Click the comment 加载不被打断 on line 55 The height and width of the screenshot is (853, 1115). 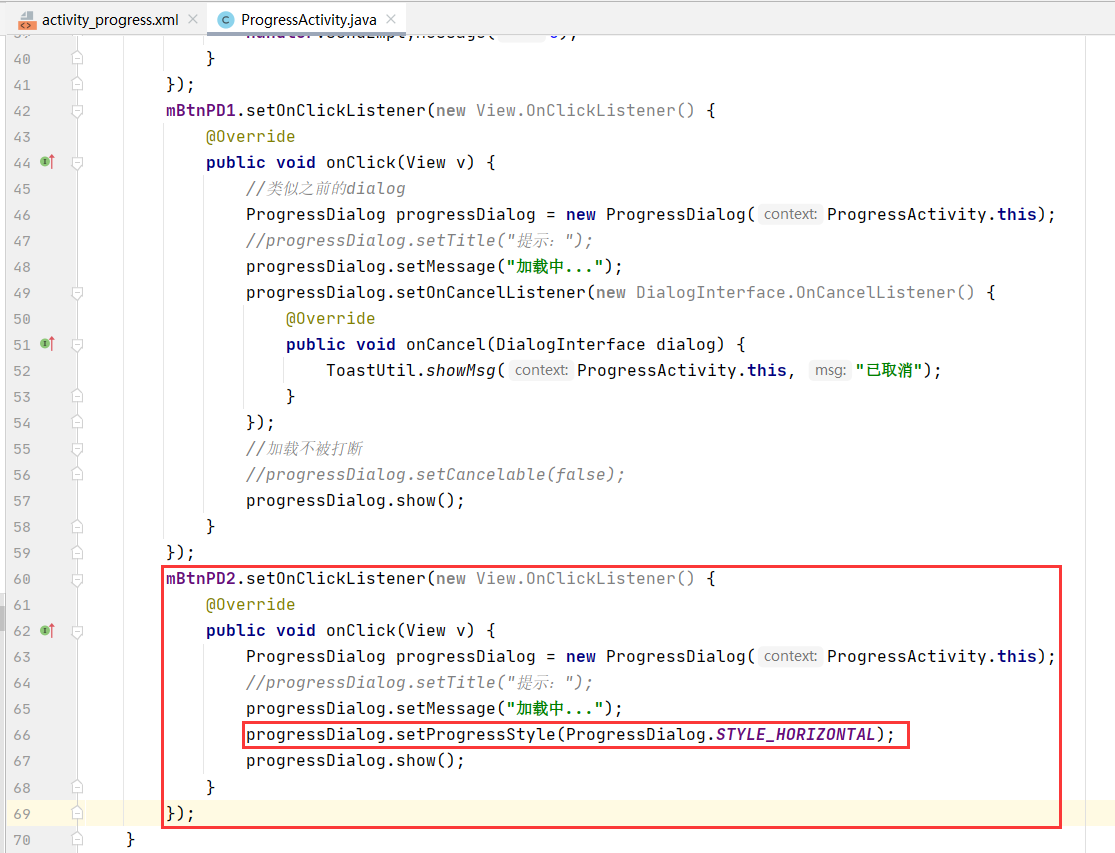[x=304, y=449]
